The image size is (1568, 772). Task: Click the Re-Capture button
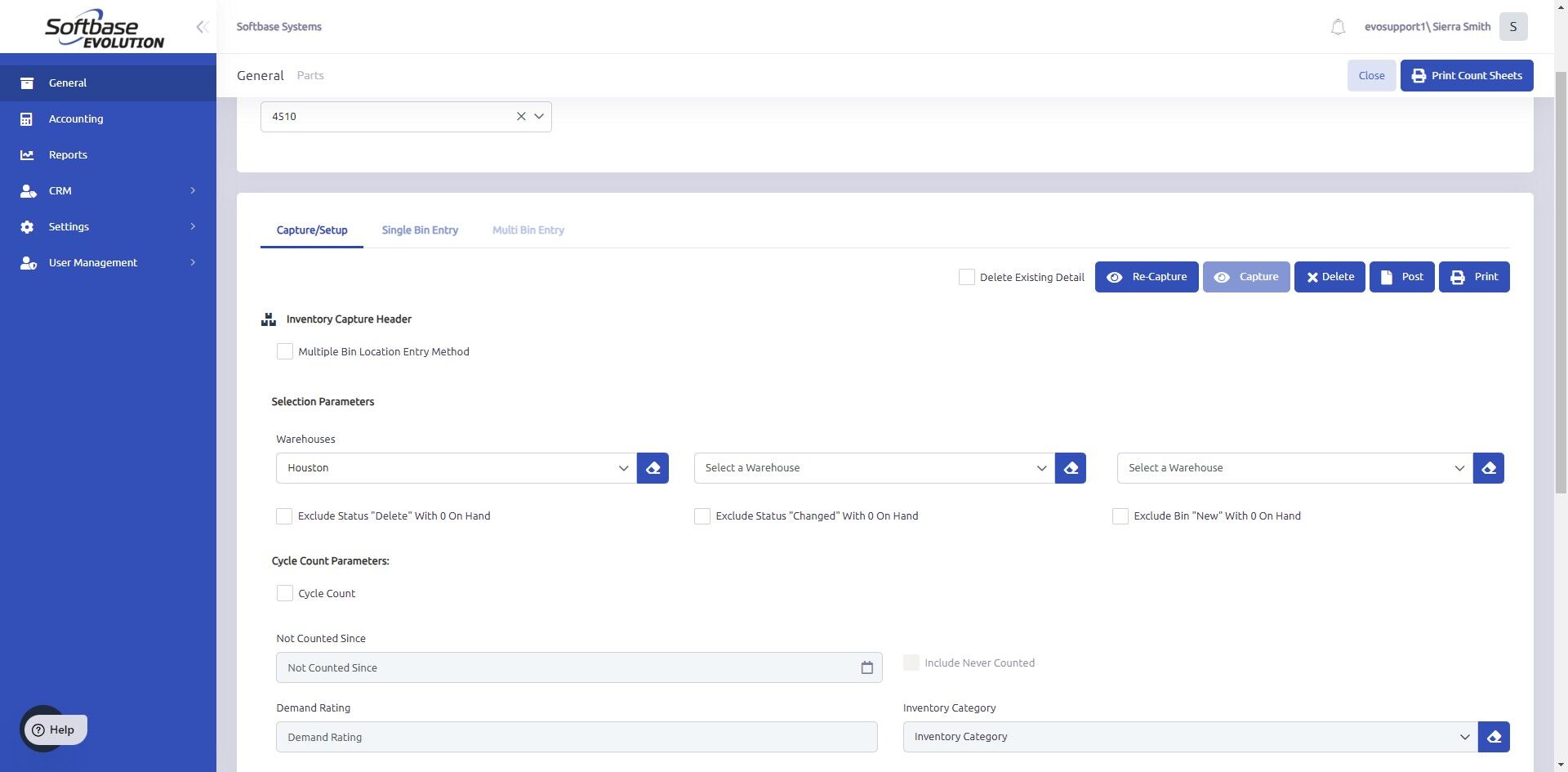1147,277
